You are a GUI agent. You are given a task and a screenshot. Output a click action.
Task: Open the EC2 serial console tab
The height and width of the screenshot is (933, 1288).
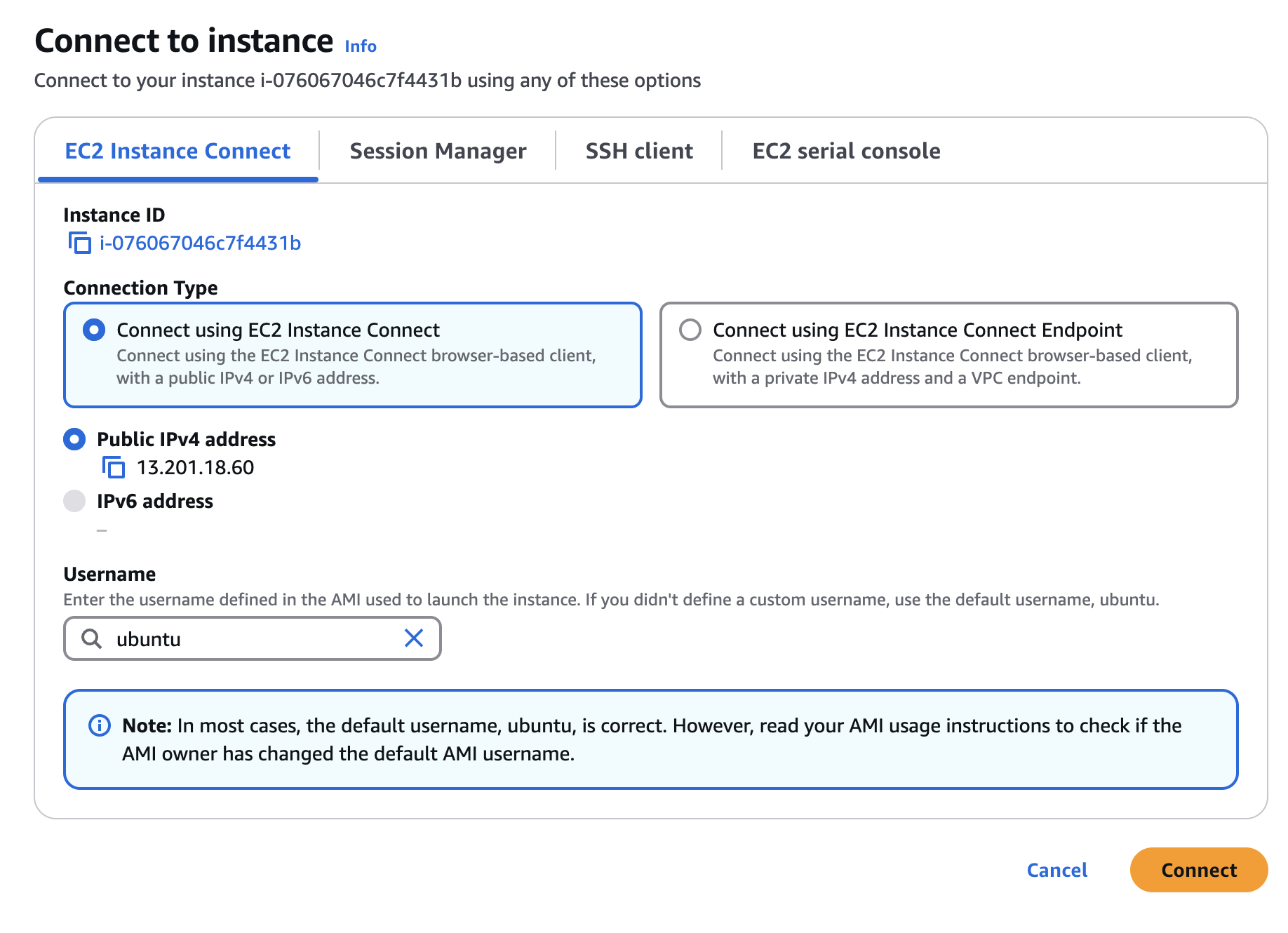pos(846,151)
